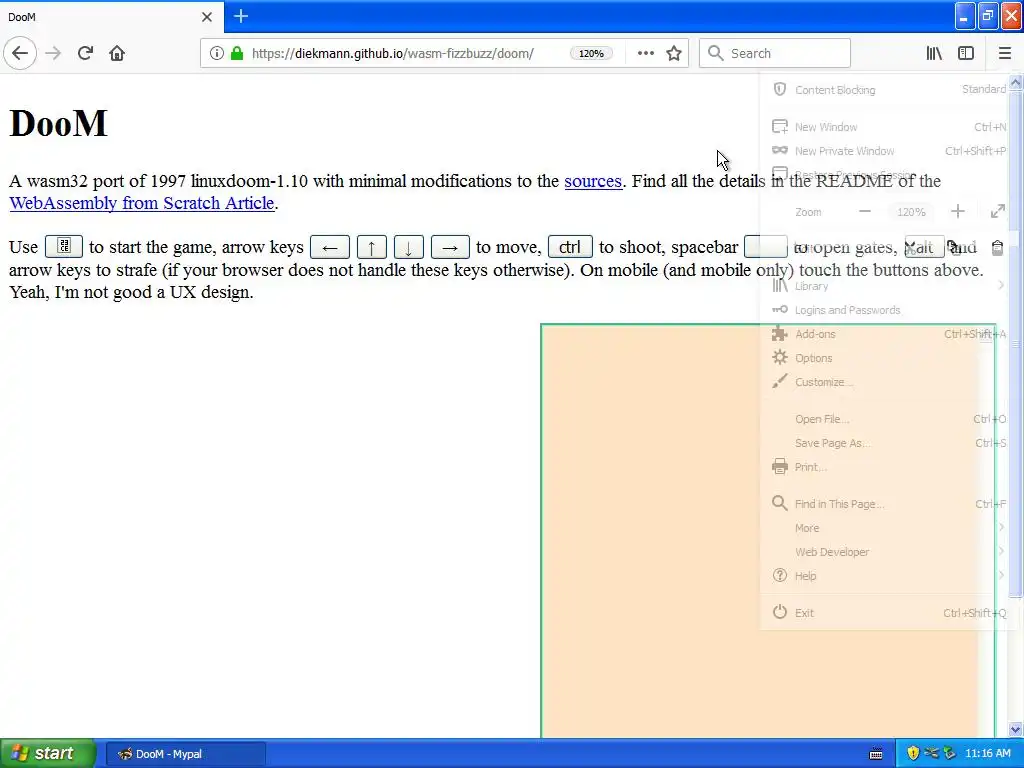The image size is (1024, 768).
Task: Open Content Blocking in the menu
Action: pyautogui.click(x=889, y=90)
